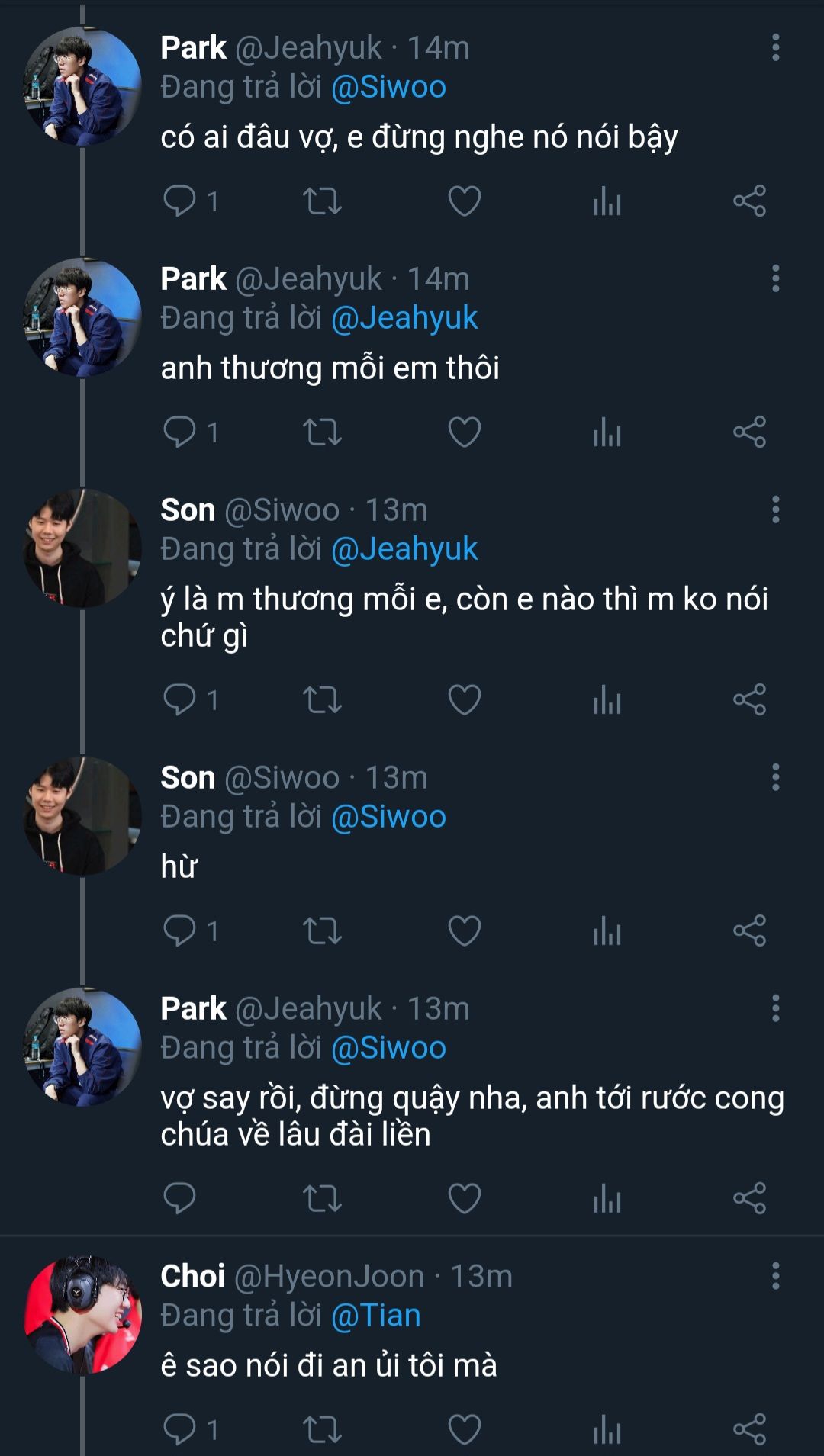Image resolution: width=824 pixels, height=1456 pixels.
Task: Open more options on Choi's tweet
Action: 775,1275
